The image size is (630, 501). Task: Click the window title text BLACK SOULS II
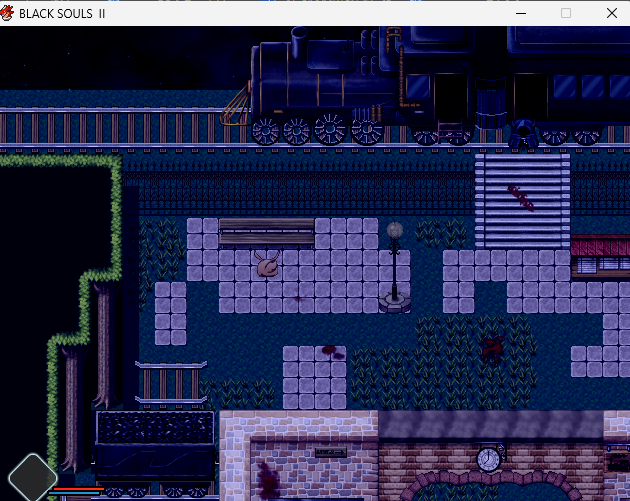click(62, 14)
